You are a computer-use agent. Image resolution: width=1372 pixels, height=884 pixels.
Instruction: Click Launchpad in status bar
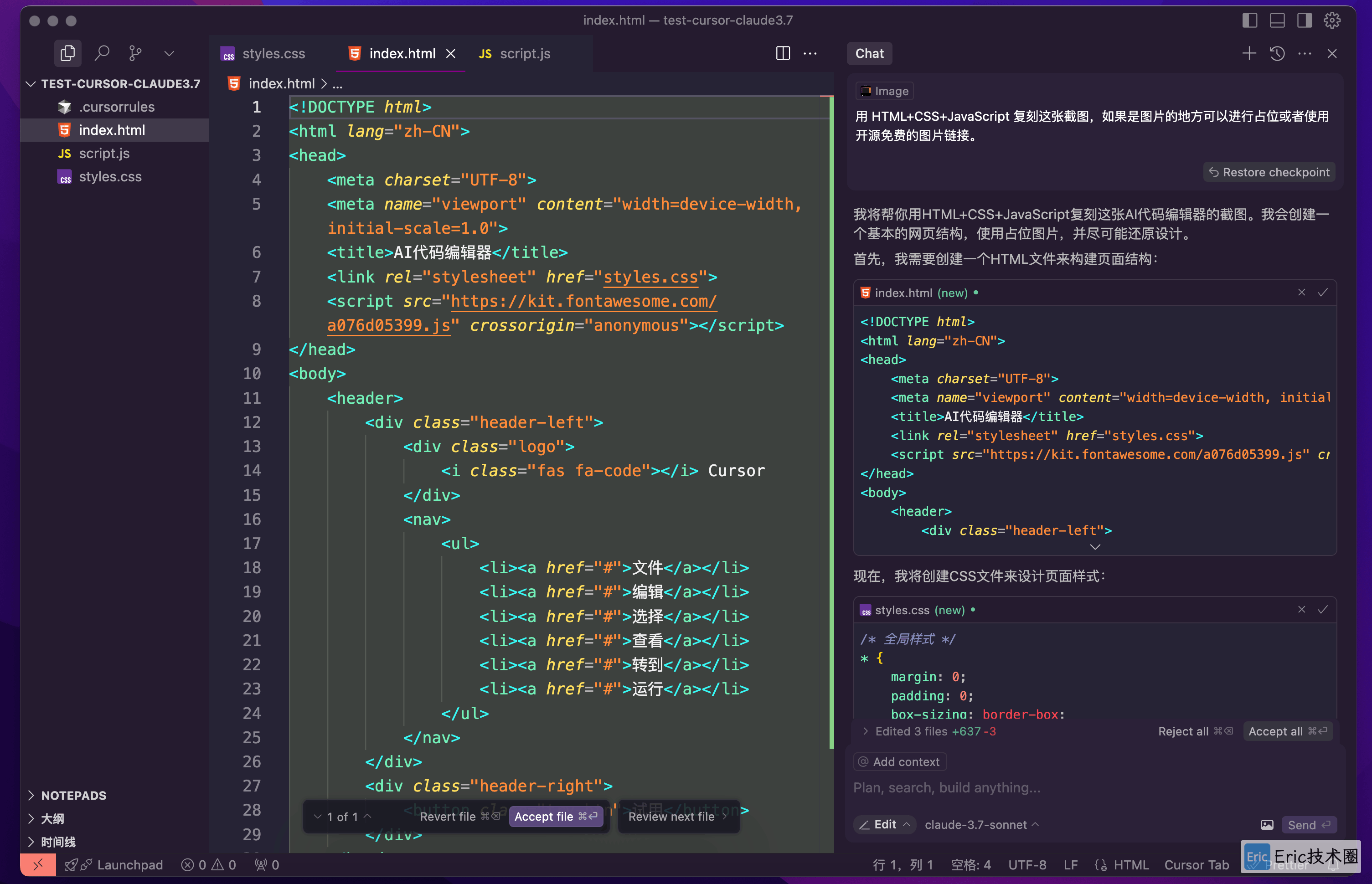click(x=113, y=865)
